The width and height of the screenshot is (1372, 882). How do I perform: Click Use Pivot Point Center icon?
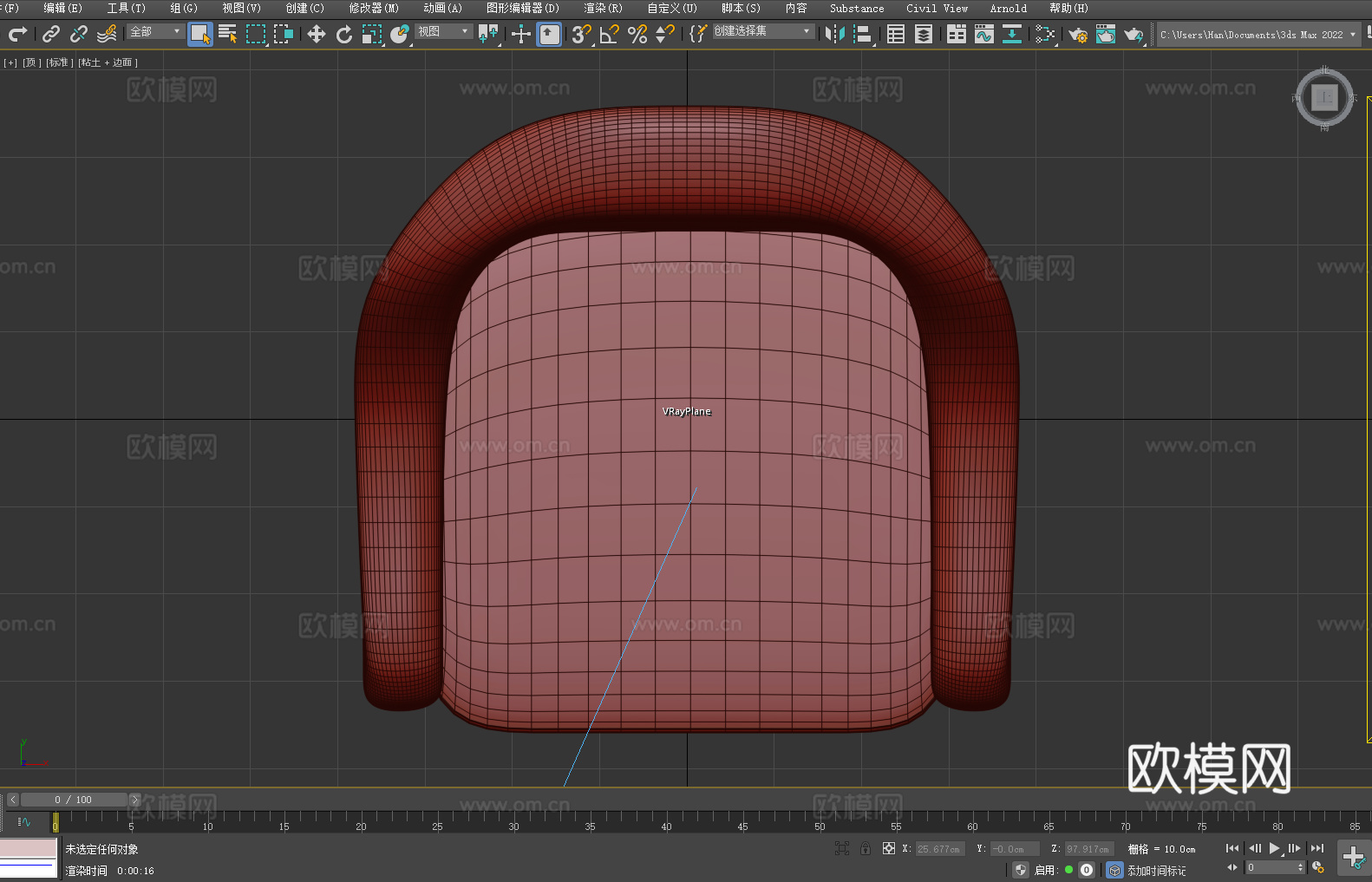point(488,34)
